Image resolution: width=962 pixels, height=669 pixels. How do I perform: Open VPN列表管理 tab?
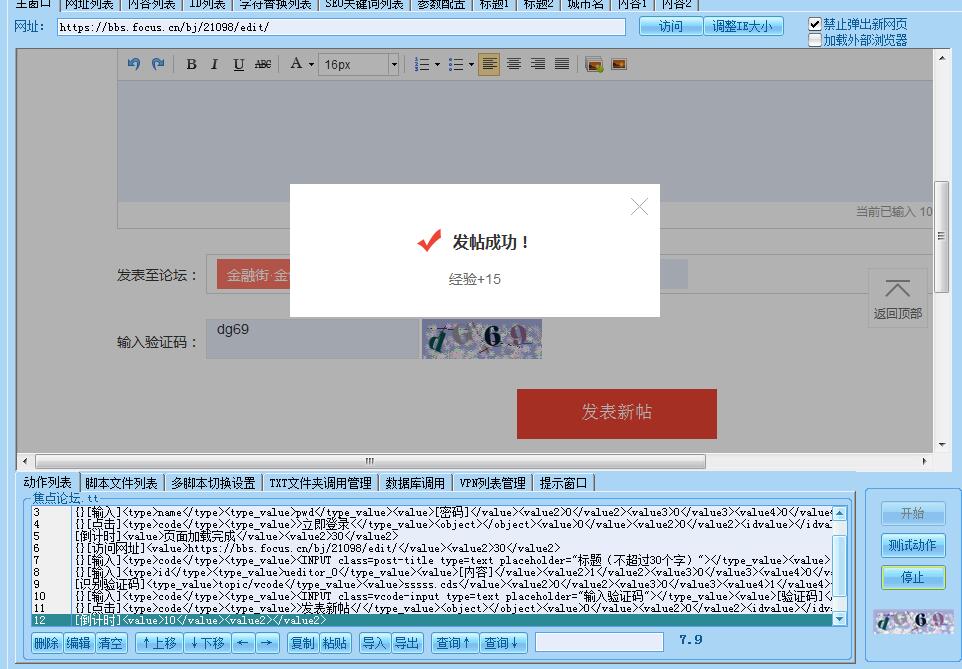coord(493,483)
